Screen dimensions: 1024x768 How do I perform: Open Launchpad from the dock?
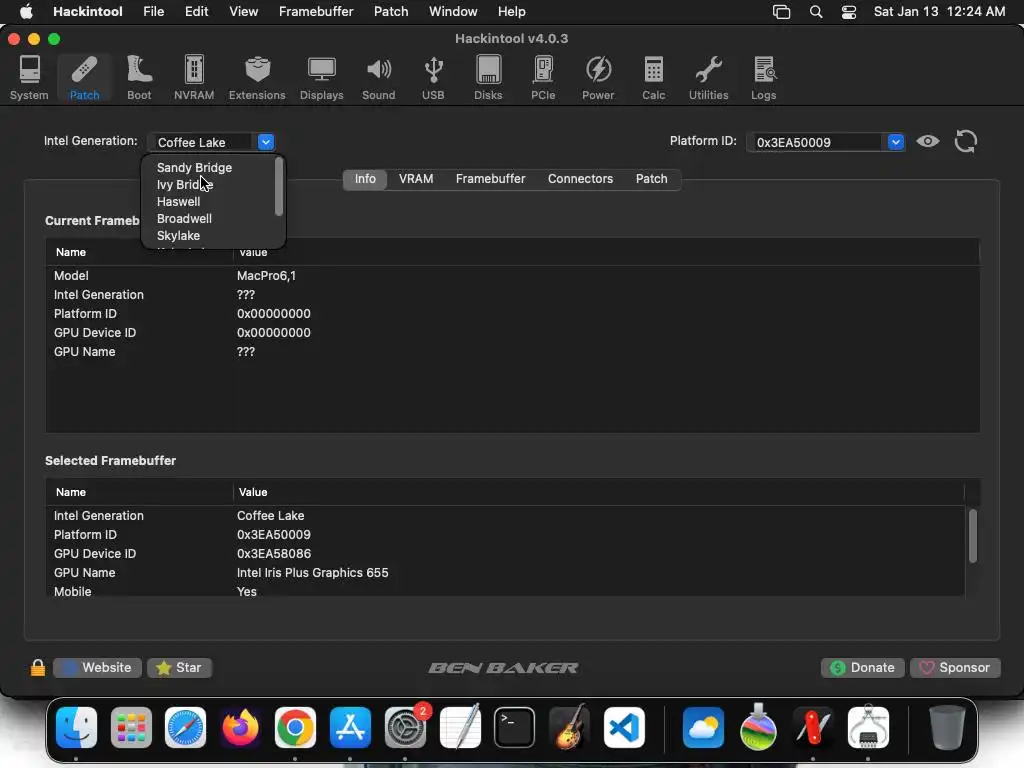131,727
